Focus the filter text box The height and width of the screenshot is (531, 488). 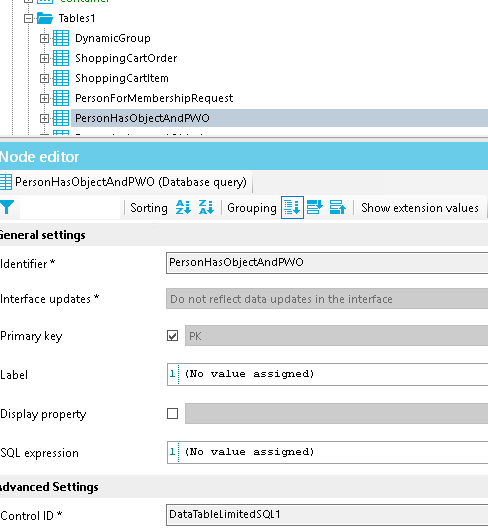coord(70,208)
